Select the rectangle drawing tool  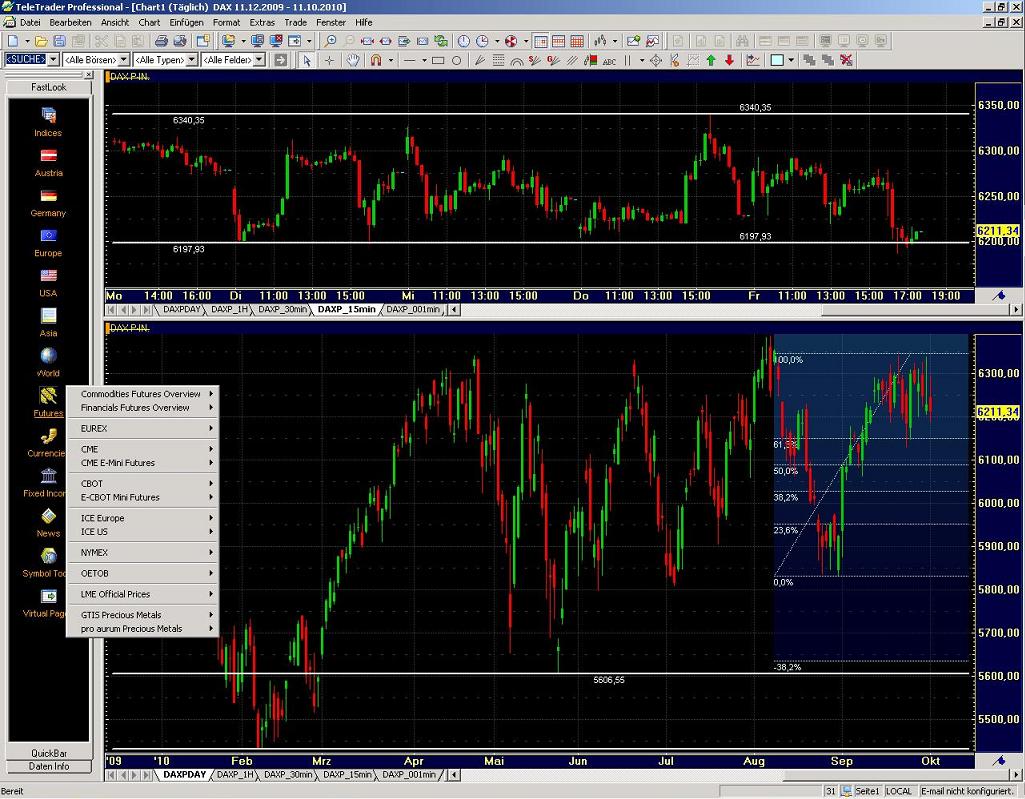point(438,60)
